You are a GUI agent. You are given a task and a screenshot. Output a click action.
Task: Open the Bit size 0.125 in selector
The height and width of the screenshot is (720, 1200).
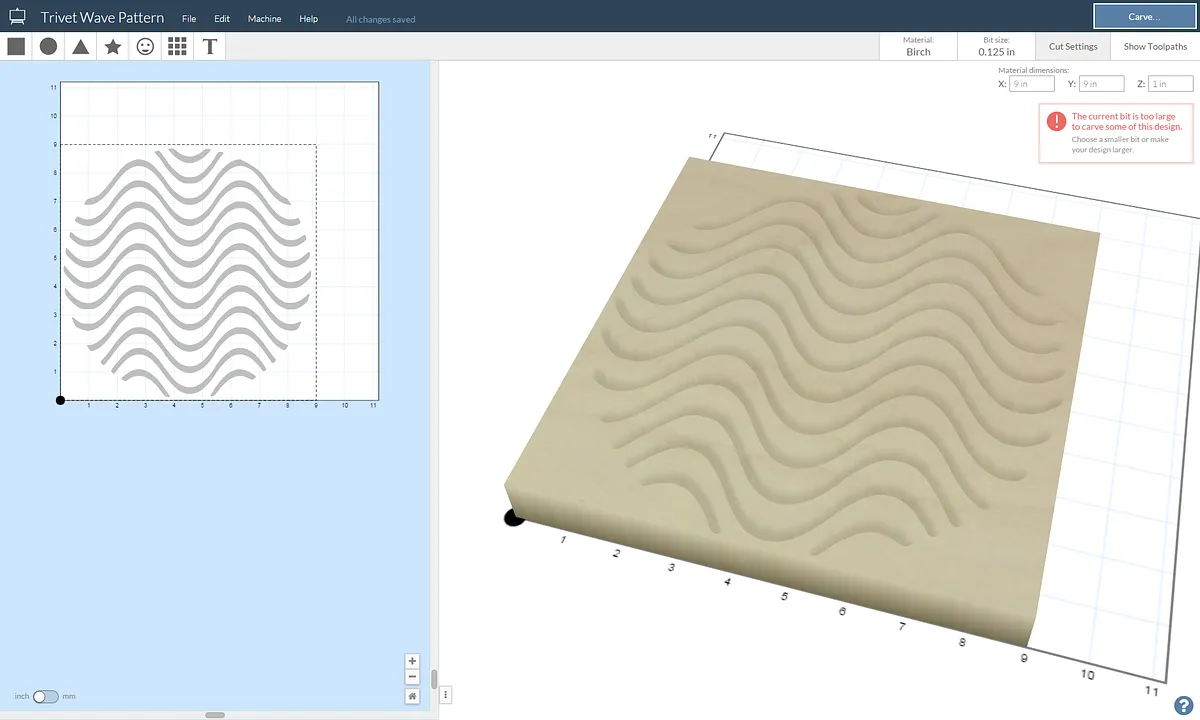995,46
